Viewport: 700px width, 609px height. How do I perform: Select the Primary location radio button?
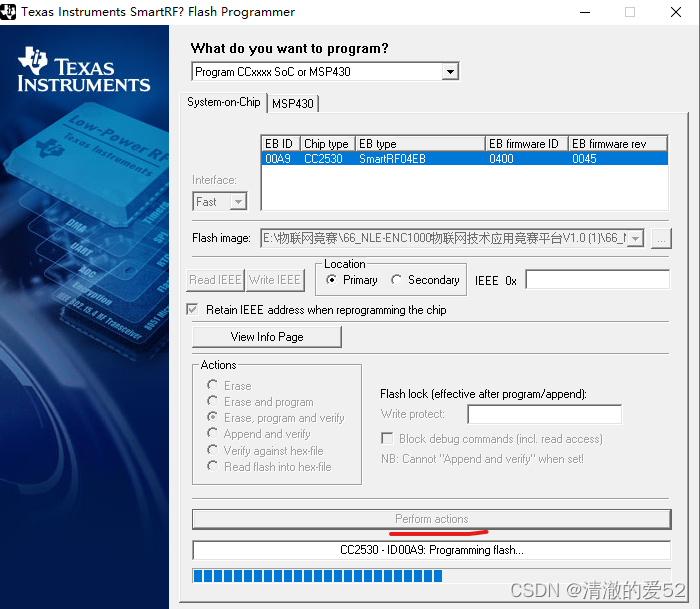click(331, 280)
